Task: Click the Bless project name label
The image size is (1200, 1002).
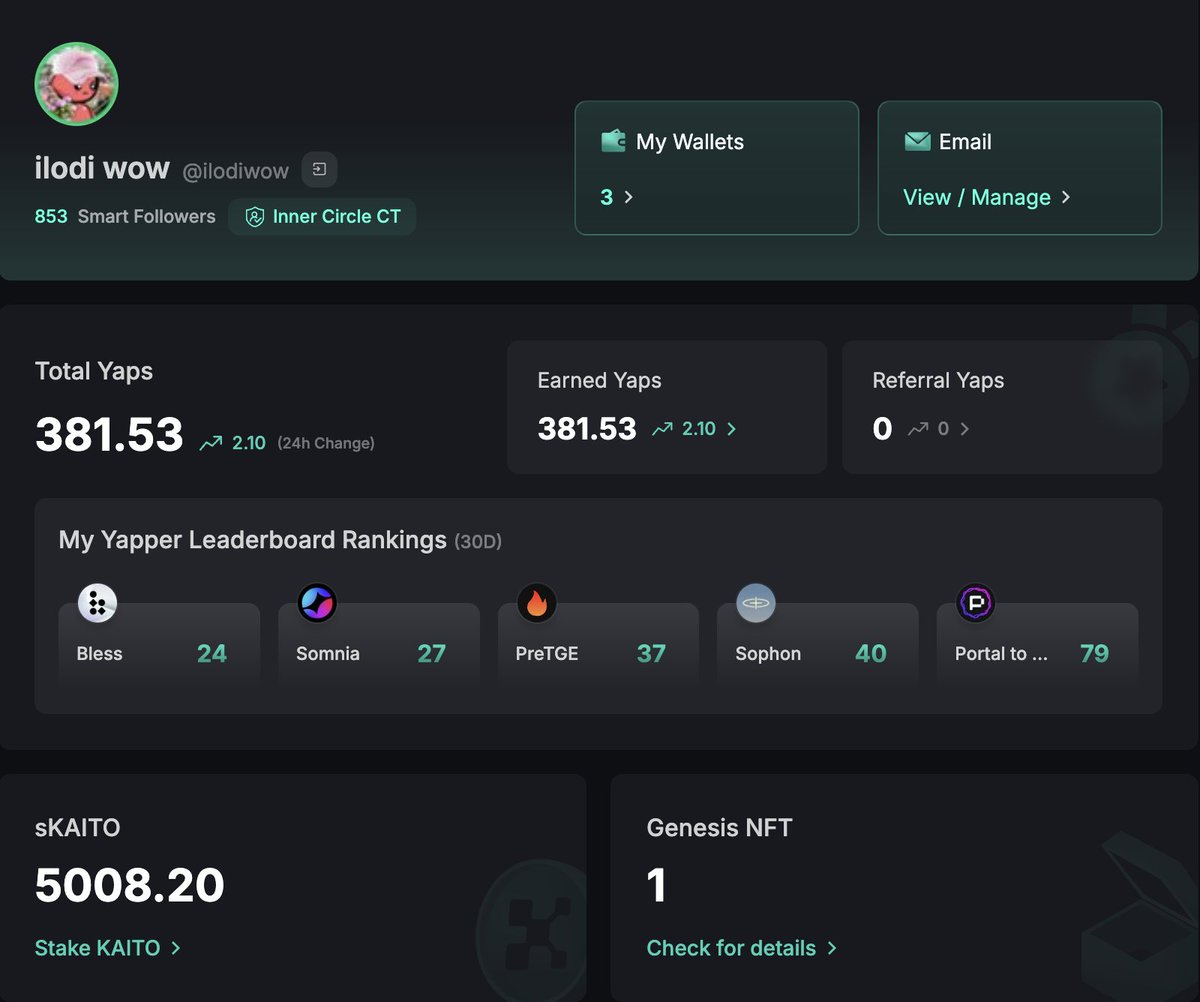Action: pos(99,654)
